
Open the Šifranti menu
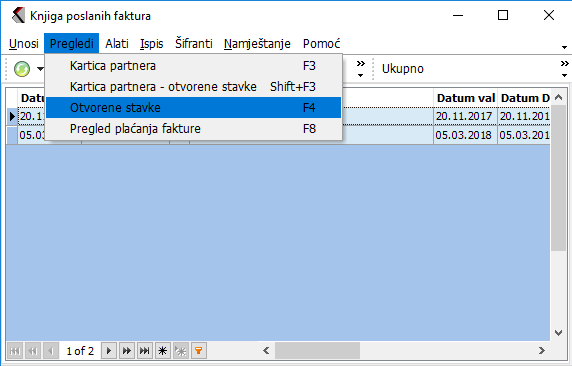click(194, 43)
